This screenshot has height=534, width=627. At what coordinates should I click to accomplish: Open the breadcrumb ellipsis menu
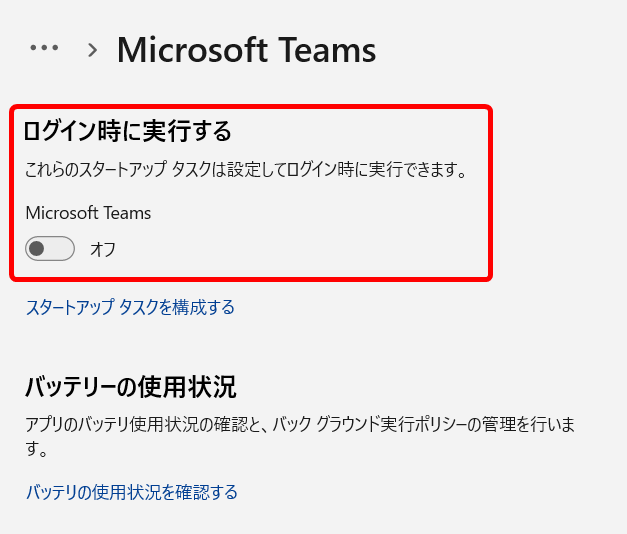[x=44, y=48]
